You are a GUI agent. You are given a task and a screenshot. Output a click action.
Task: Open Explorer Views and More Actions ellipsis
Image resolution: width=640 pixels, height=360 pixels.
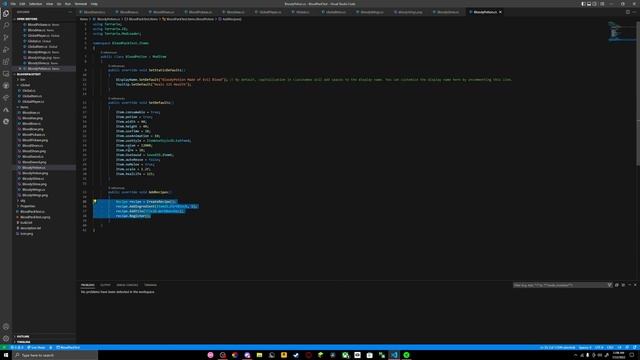[x=70, y=12]
